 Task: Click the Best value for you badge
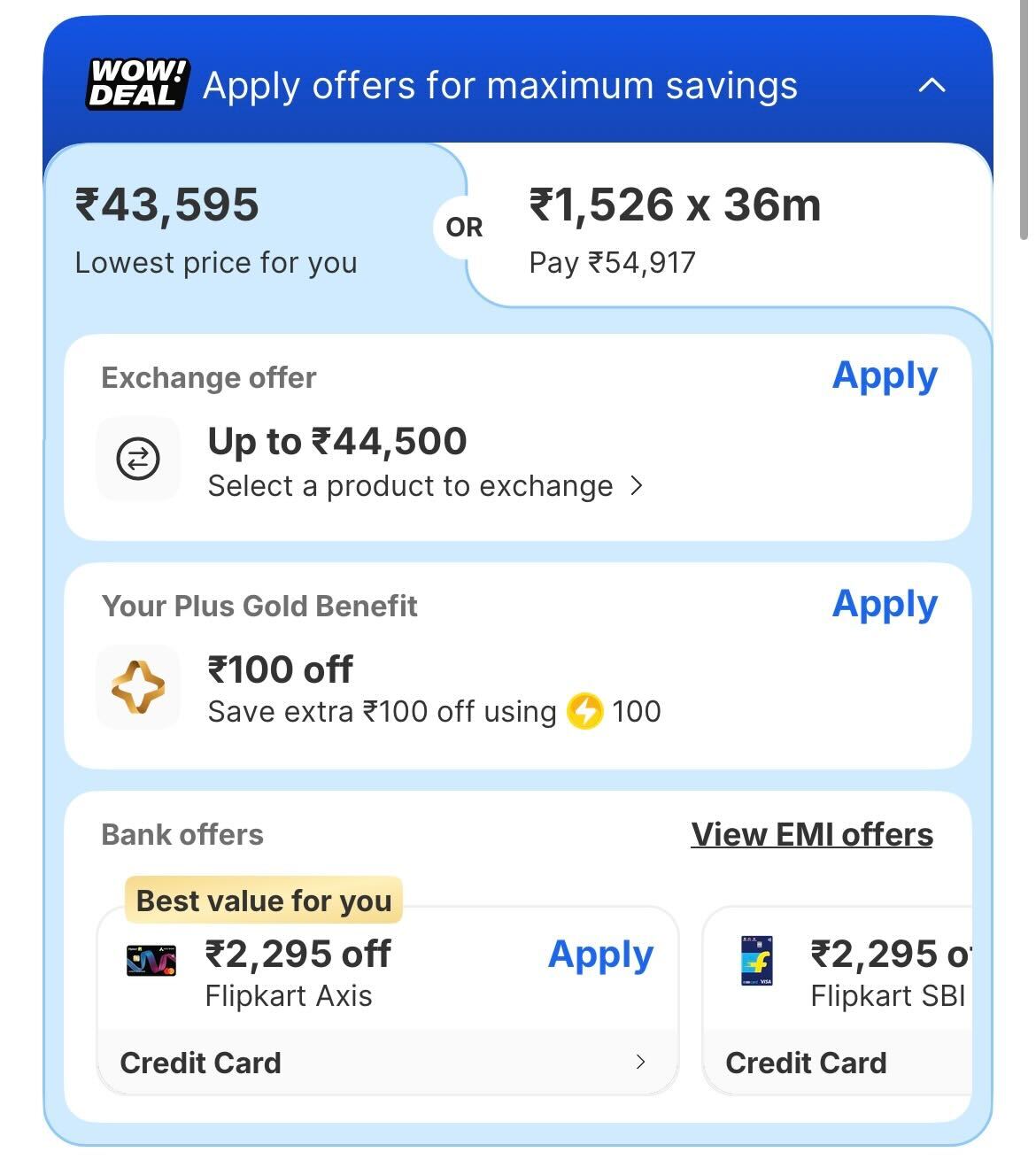point(264,901)
